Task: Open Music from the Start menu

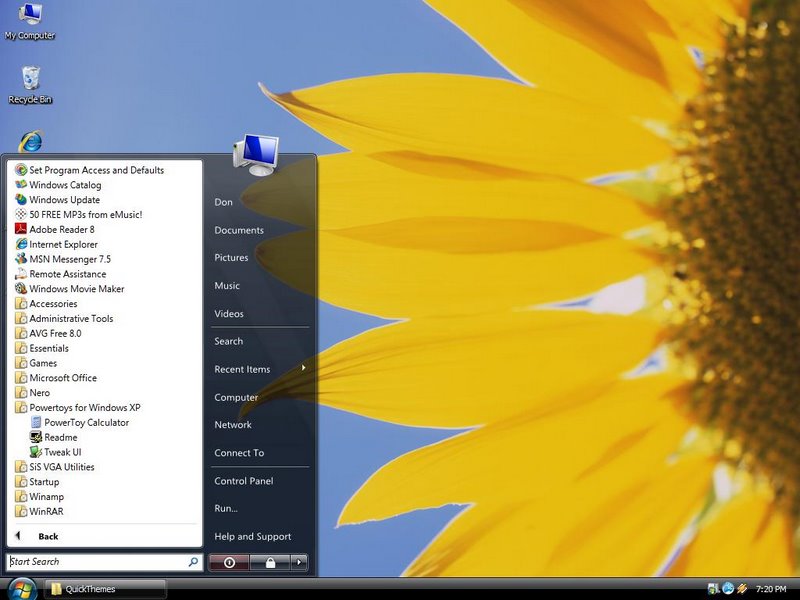Action: [x=227, y=286]
